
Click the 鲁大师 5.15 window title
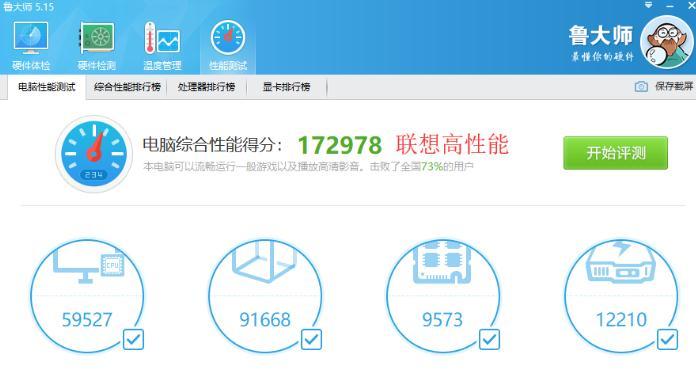[28, 7]
